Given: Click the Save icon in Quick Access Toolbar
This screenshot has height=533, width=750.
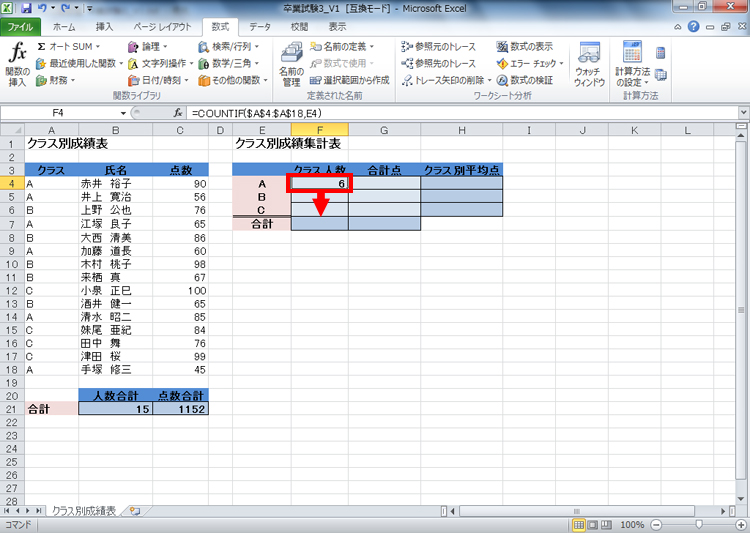Looking at the screenshot, I should pos(26,8).
